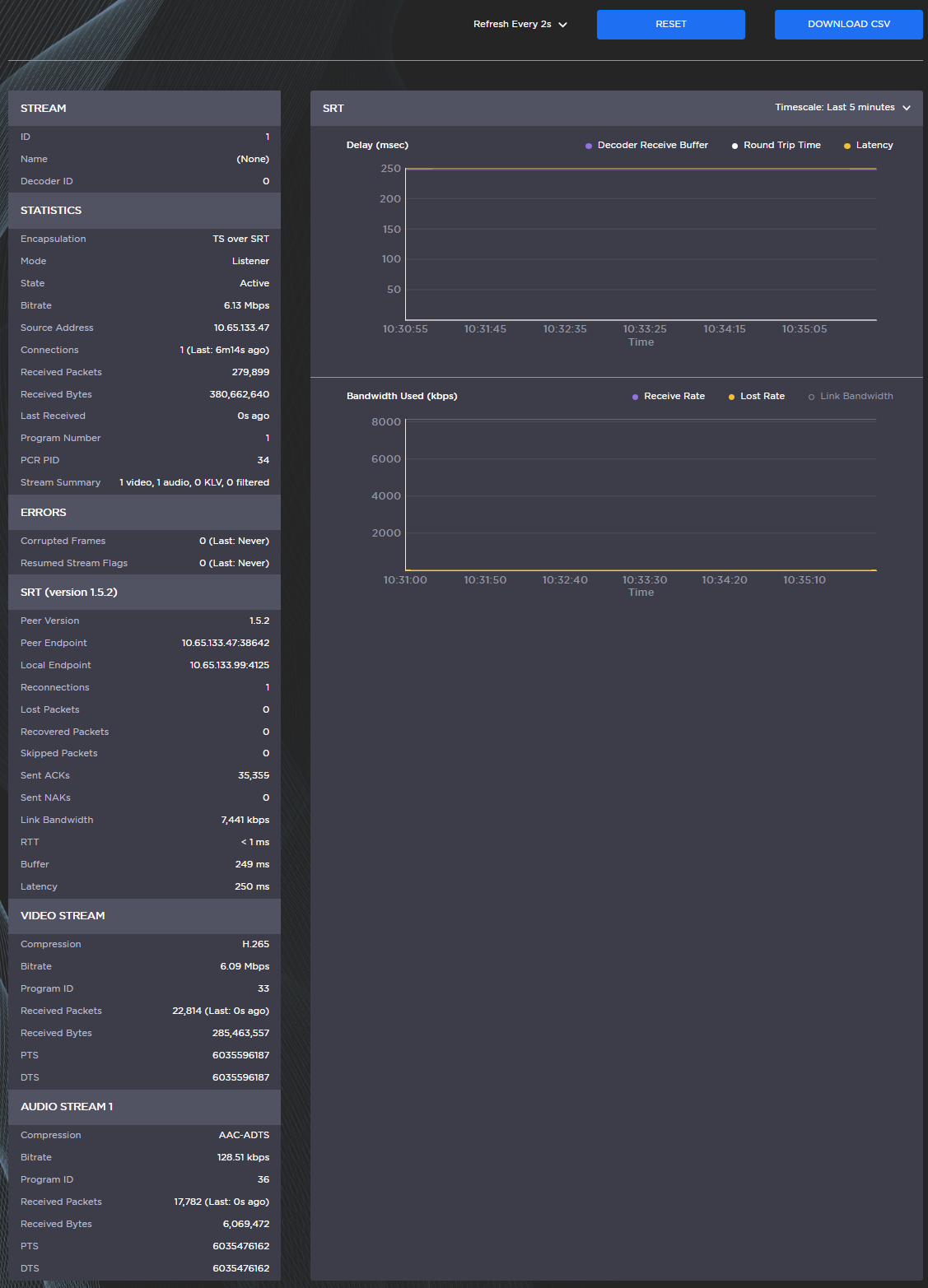Image resolution: width=928 pixels, height=1288 pixels.
Task: Toggle the Decoder Receive Buffer series label
Action: tap(652, 145)
